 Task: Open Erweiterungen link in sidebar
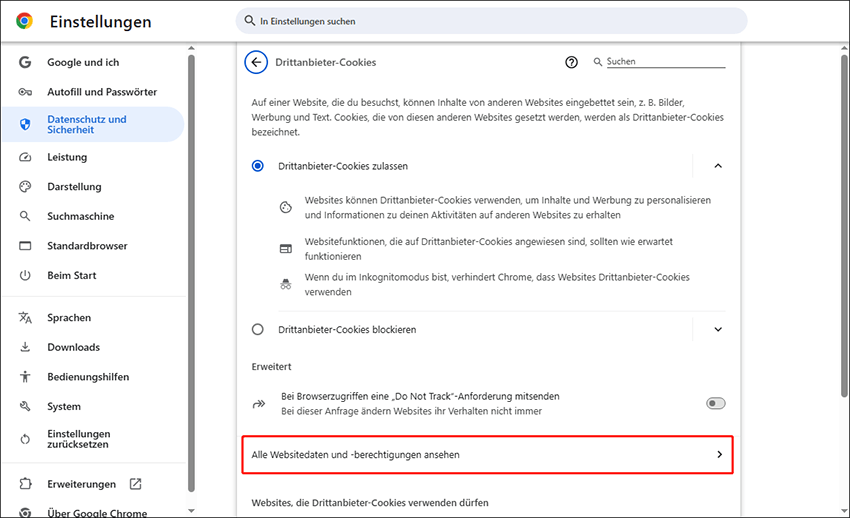81,484
